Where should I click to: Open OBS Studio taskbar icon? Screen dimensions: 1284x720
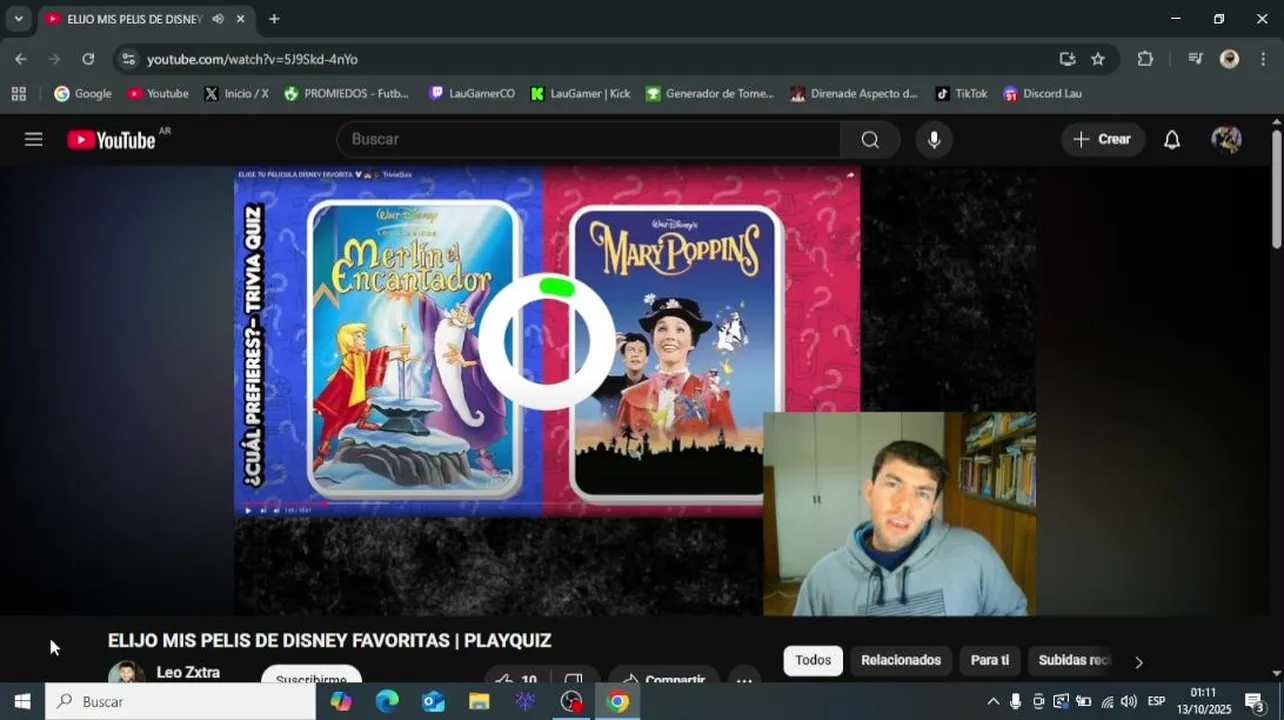click(571, 701)
